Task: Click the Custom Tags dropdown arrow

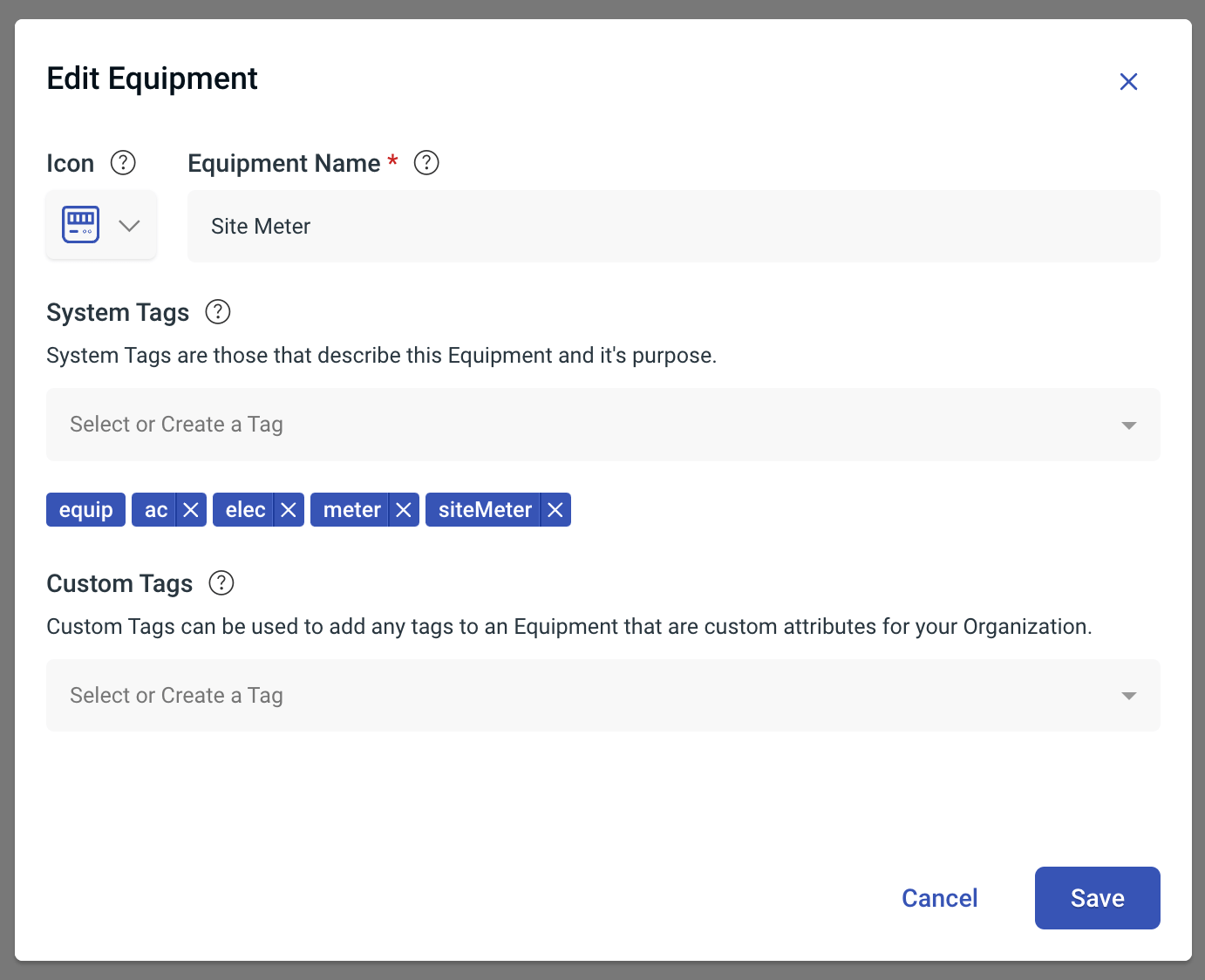Action: click(x=1129, y=696)
